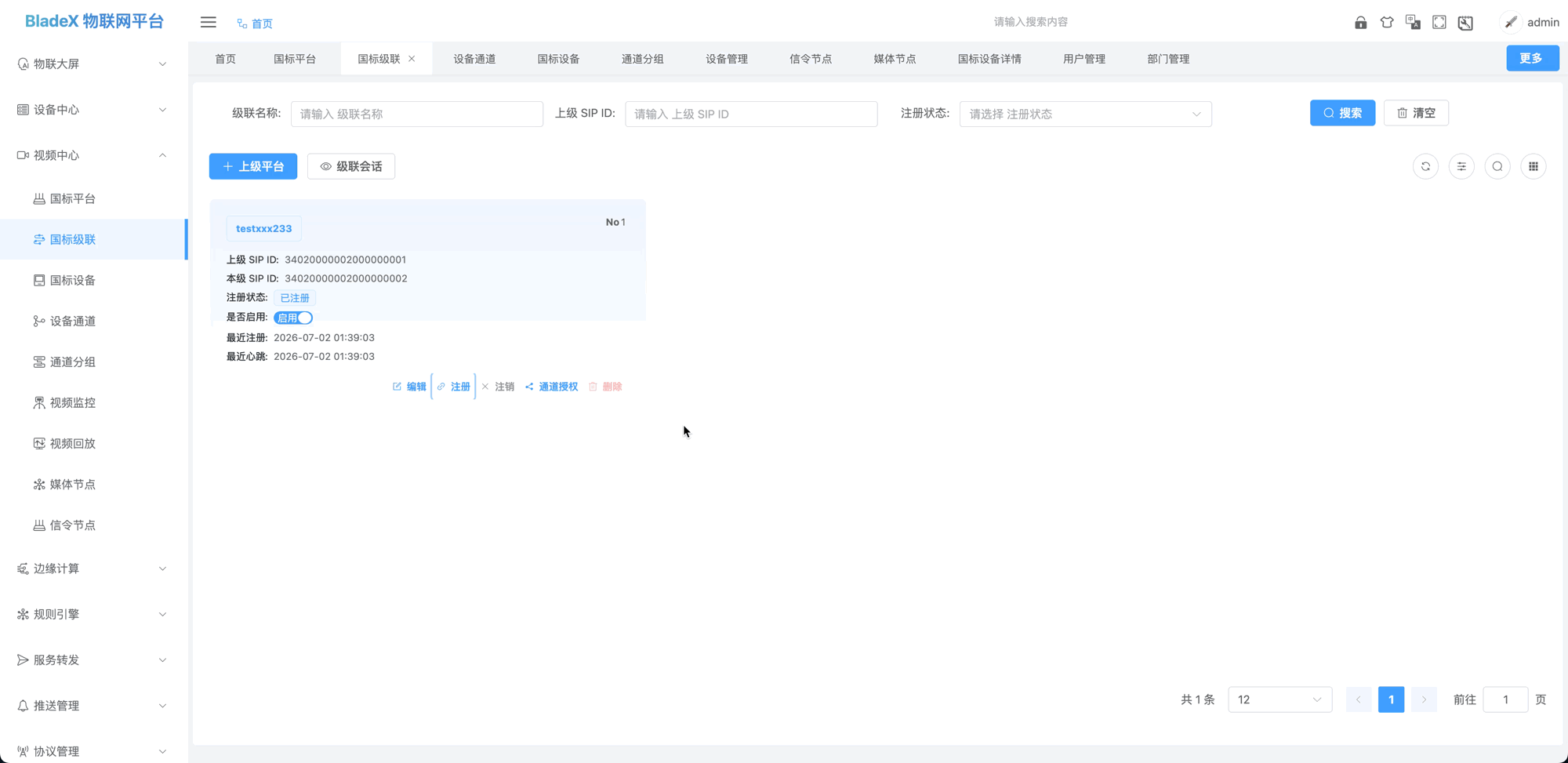
Task: Open the page size dropdown showing 12
Action: point(1279,699)
